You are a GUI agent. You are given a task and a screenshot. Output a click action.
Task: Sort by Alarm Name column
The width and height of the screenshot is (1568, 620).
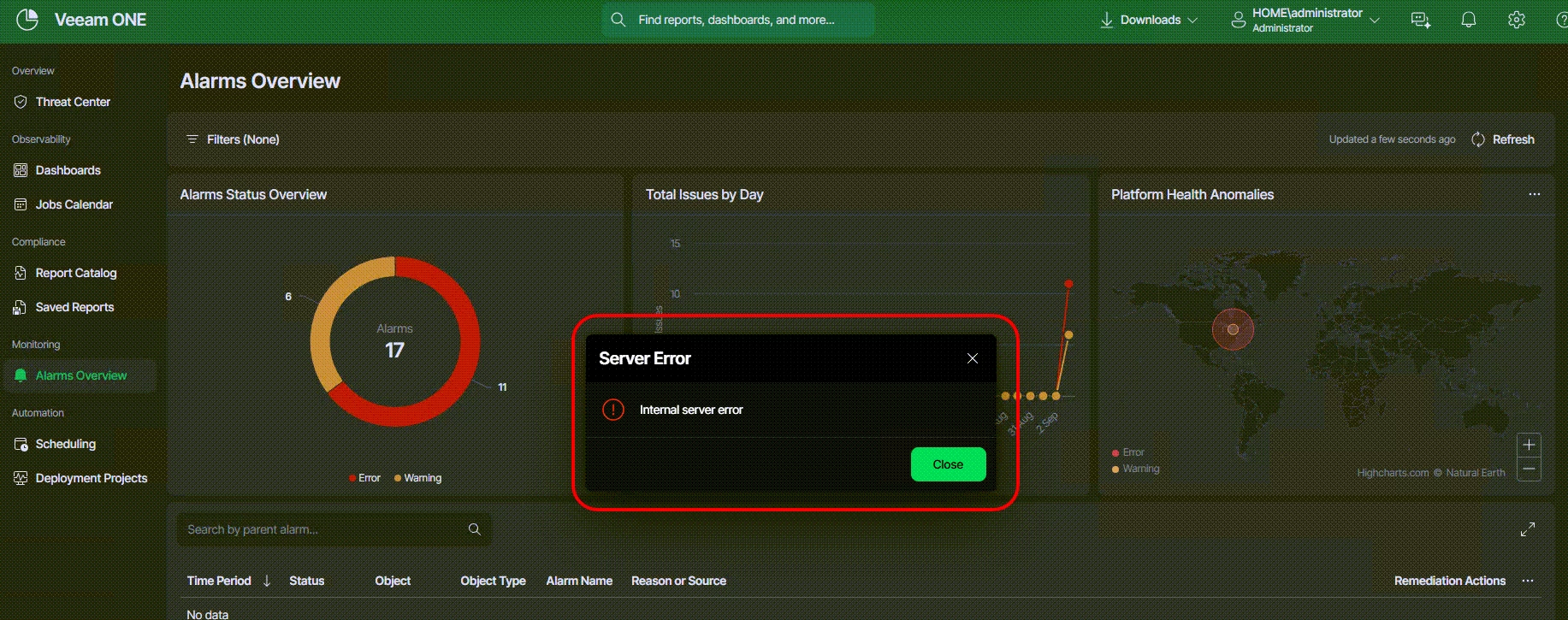579,581
